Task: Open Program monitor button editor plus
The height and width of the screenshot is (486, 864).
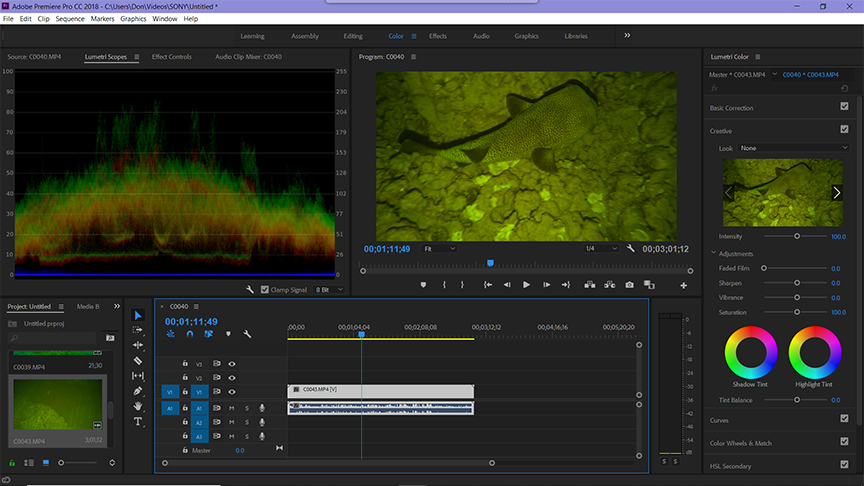Action: pyautogui.click(x=683, y=285)
